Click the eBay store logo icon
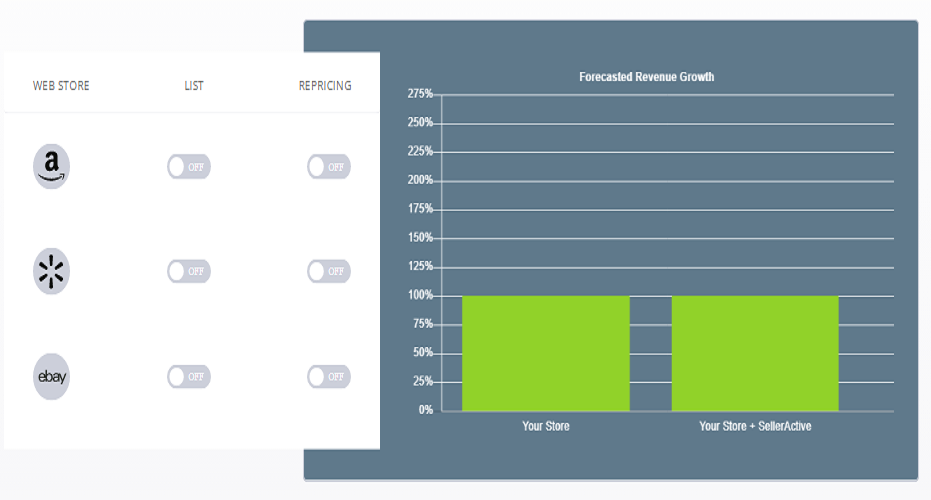 coord(52,376)
